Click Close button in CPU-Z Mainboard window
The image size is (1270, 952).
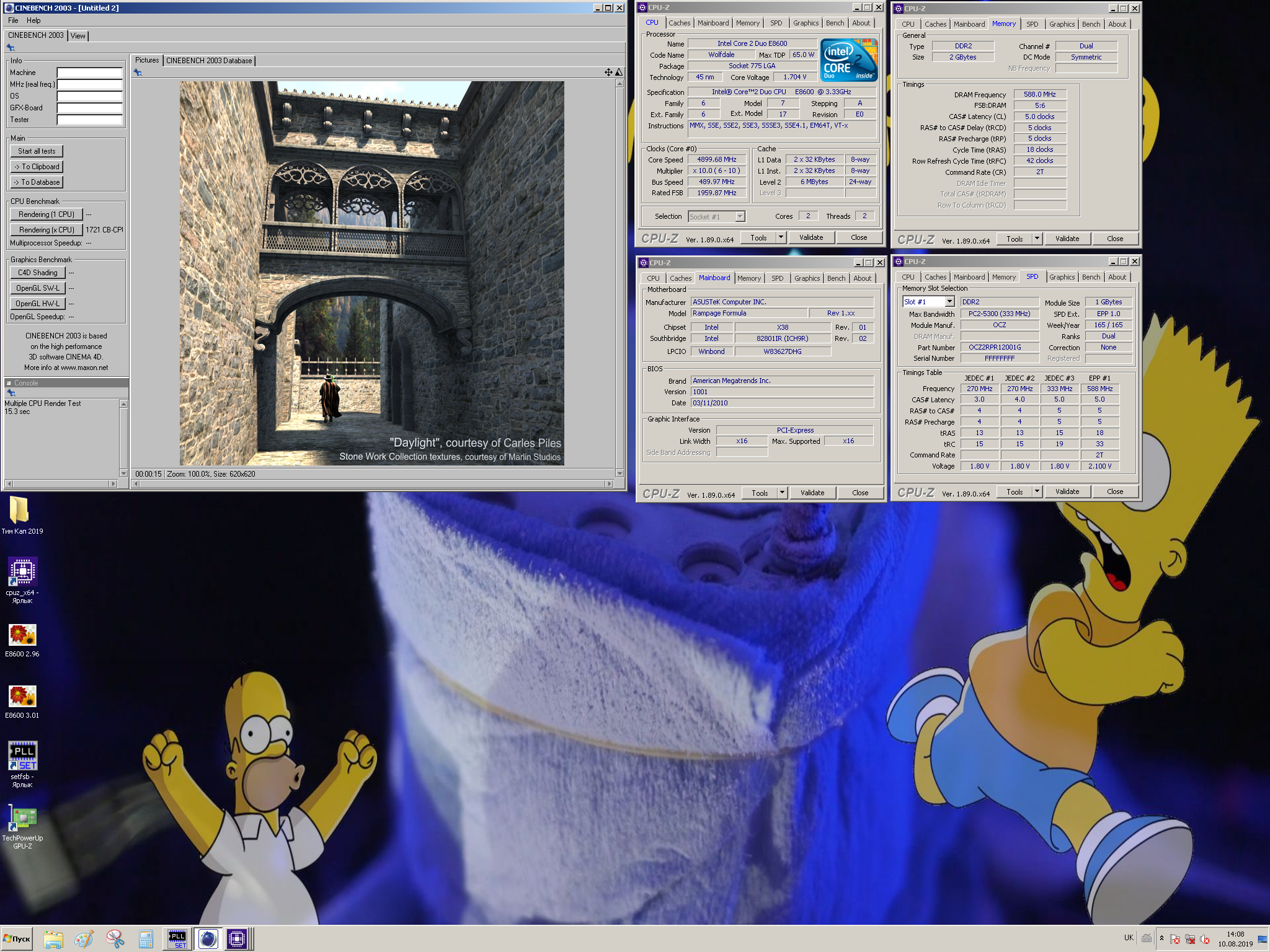(x=860, y=493)
